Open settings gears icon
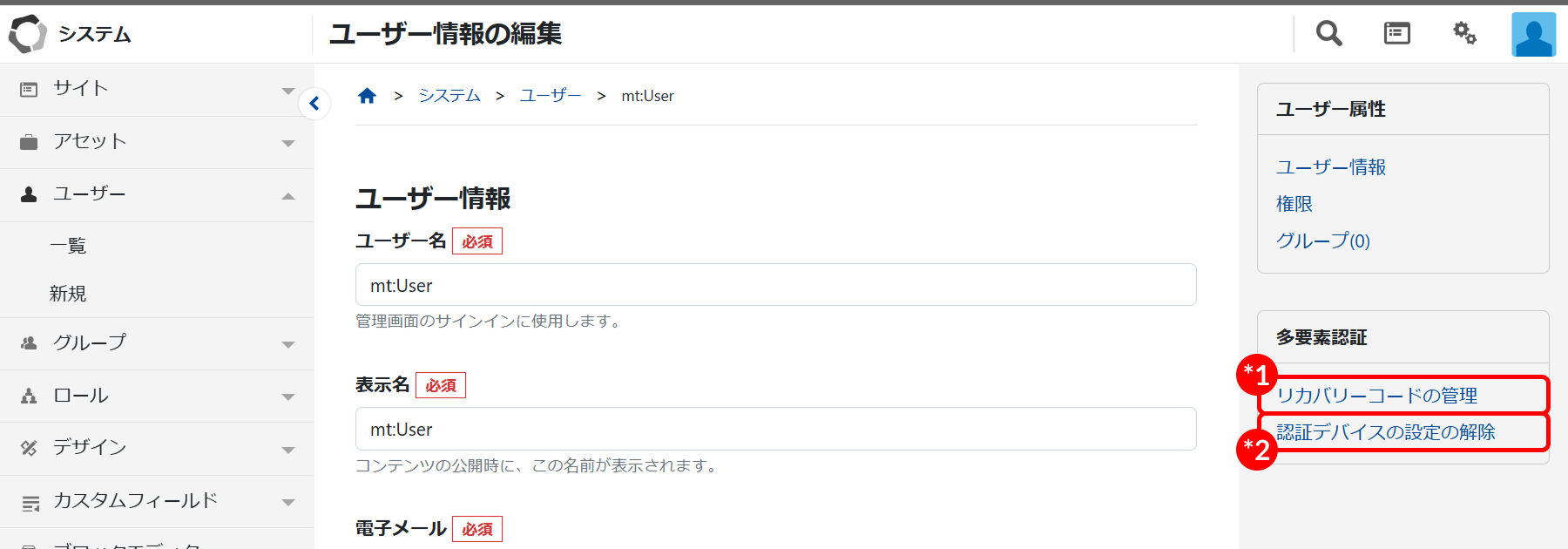The width and height of the screenshot is (1568, 549). 1464,34
